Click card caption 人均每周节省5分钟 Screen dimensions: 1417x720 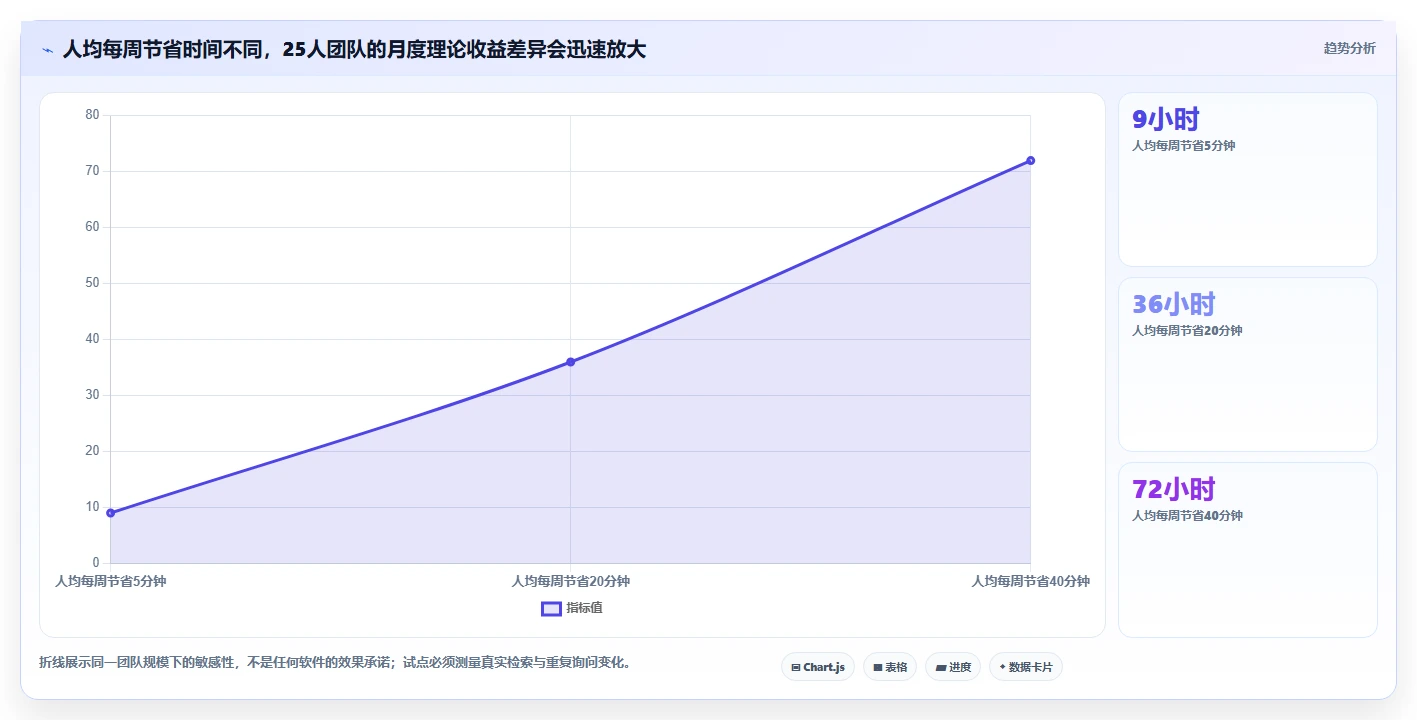[x=1184, y=146]
